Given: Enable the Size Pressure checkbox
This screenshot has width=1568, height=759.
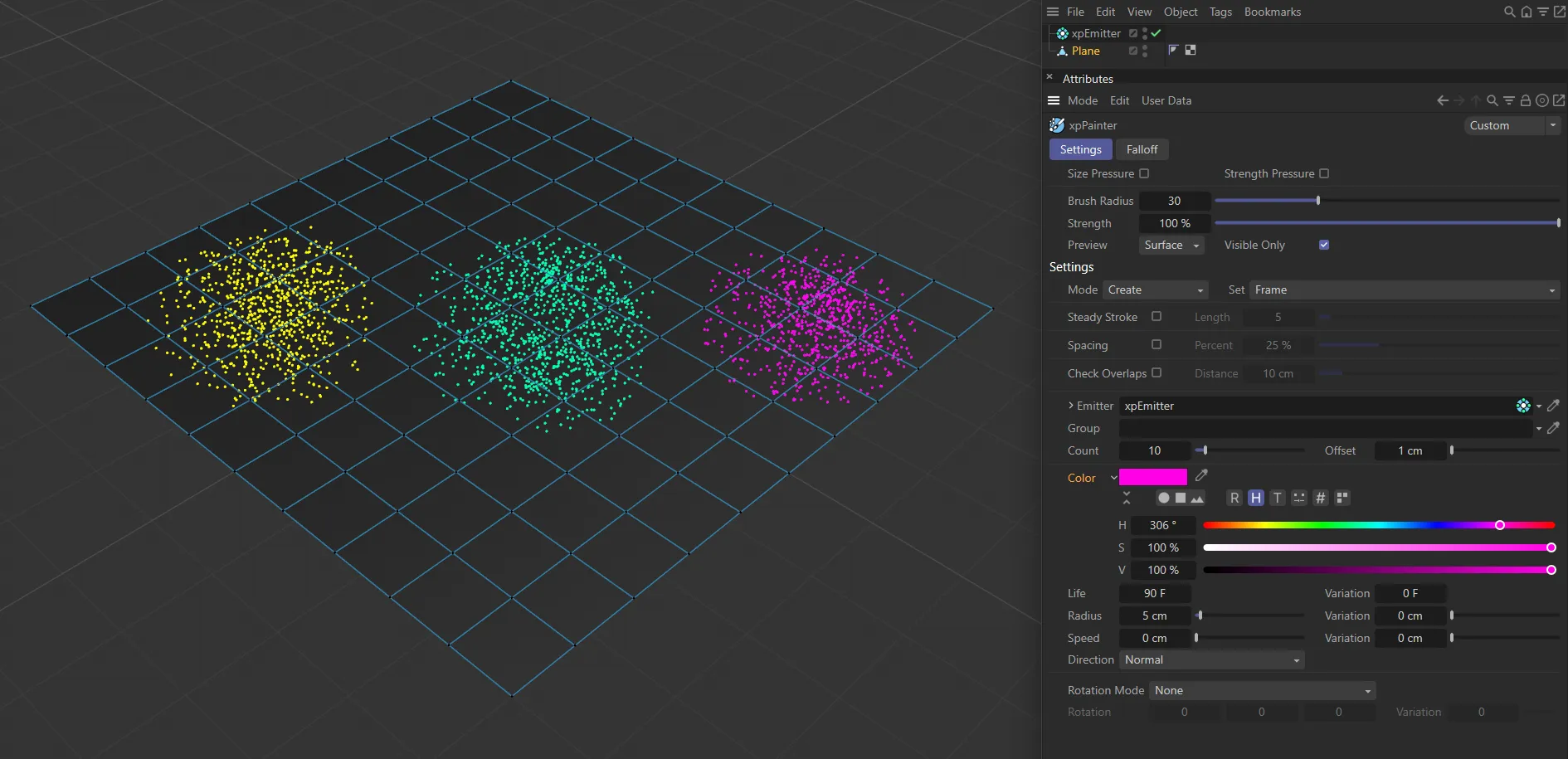Looking at the screenshot, I should (1144, 173).
